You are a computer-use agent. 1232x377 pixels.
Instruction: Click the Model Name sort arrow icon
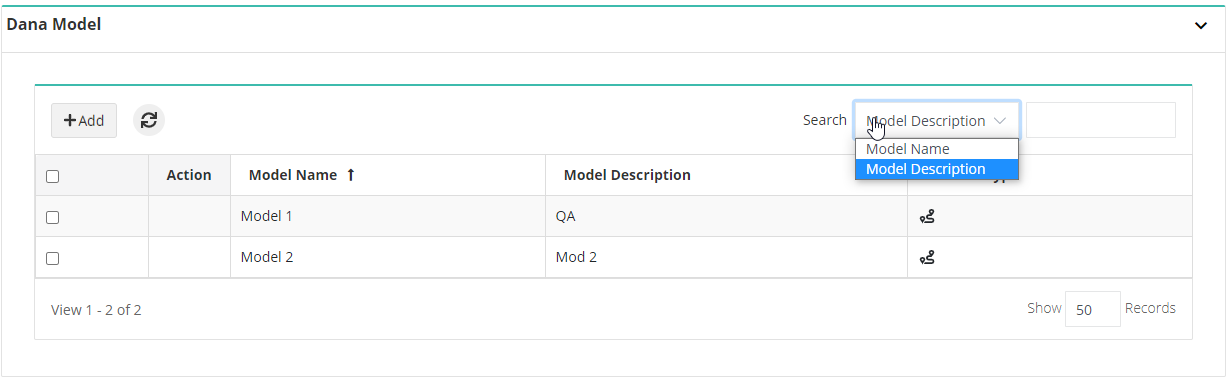click(x=350, y=175)
